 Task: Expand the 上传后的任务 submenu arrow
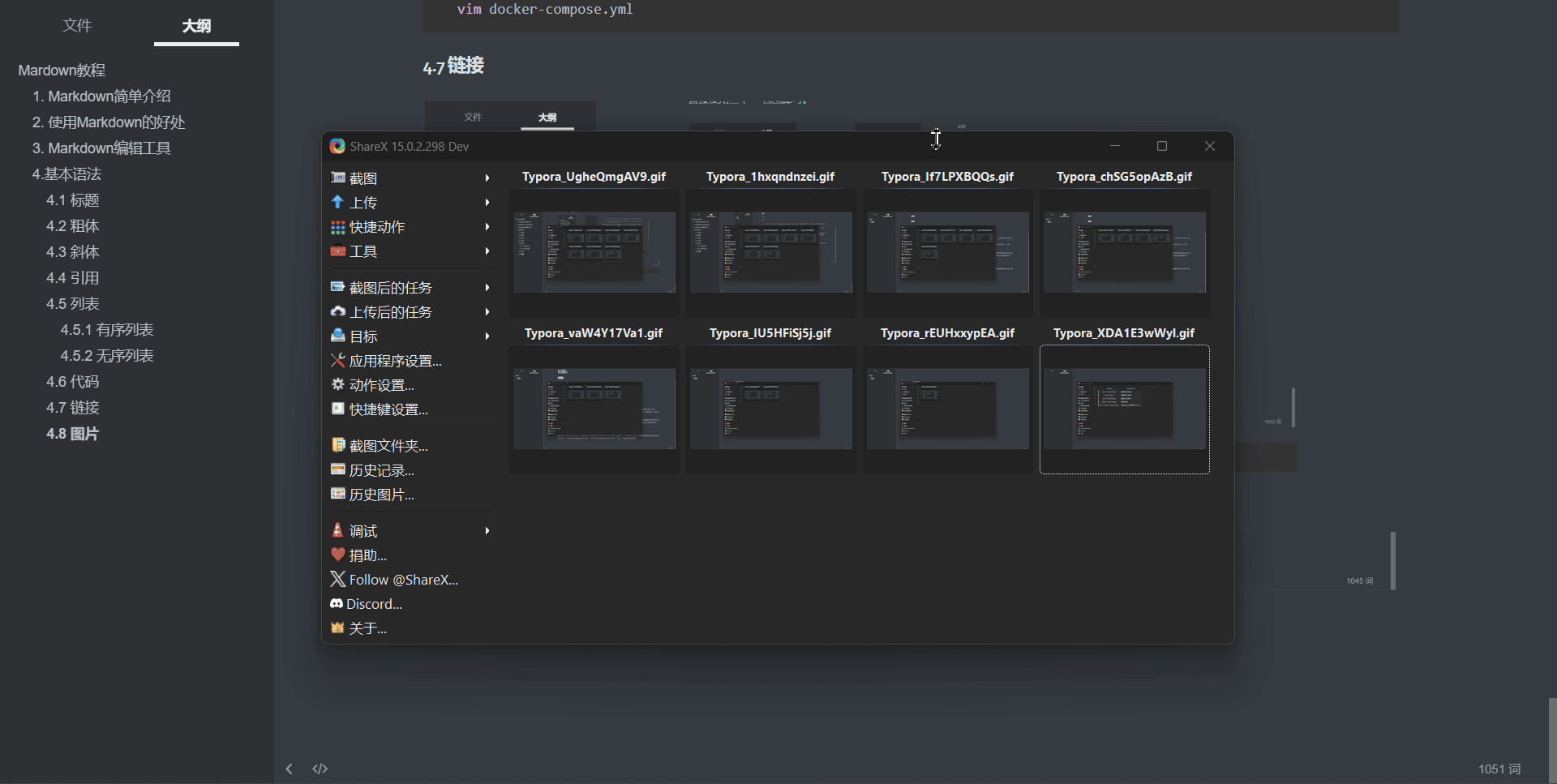click(x=487, y=311)
